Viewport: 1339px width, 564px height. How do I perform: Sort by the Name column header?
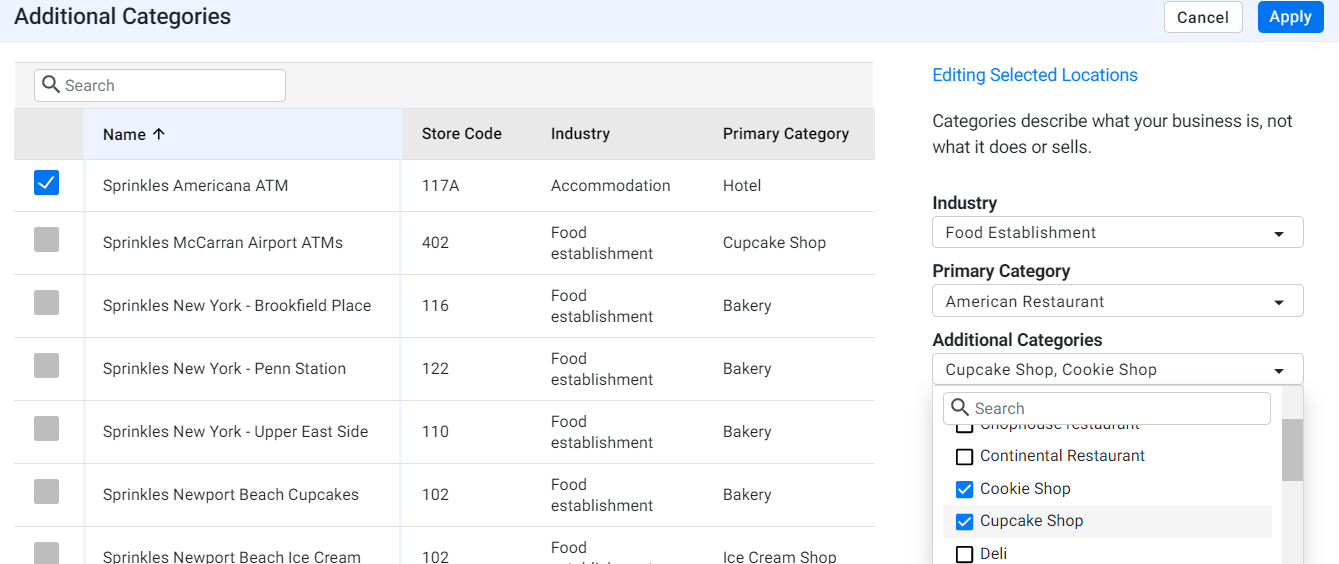click(x=242, y=134)
